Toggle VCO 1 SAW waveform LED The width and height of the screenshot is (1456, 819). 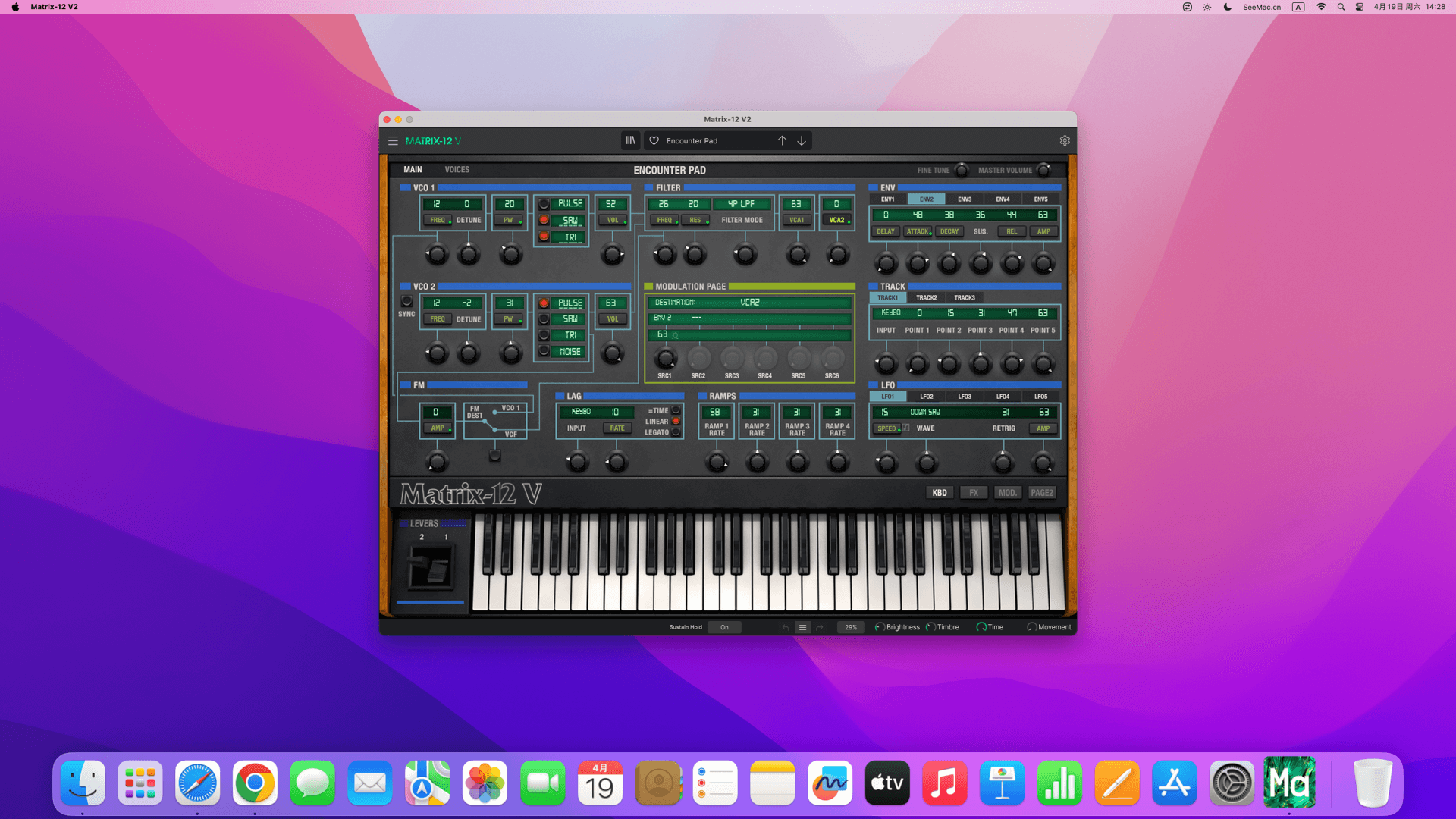544,221
